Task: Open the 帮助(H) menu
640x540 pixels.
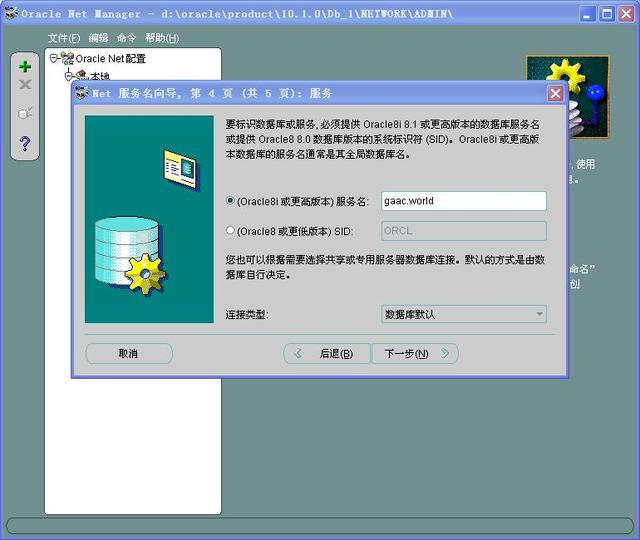Action: [x=162, y=38]
